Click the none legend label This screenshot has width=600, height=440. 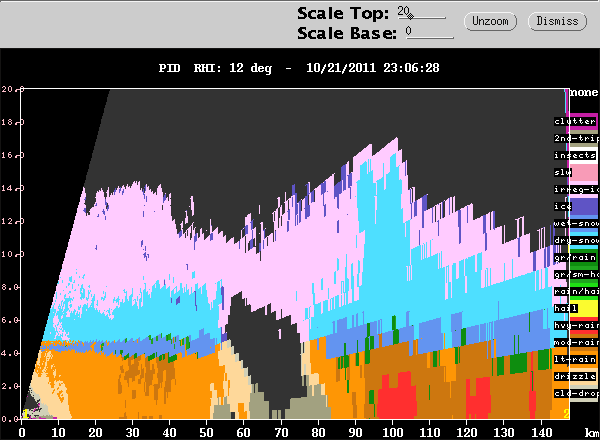coord(584,92)
